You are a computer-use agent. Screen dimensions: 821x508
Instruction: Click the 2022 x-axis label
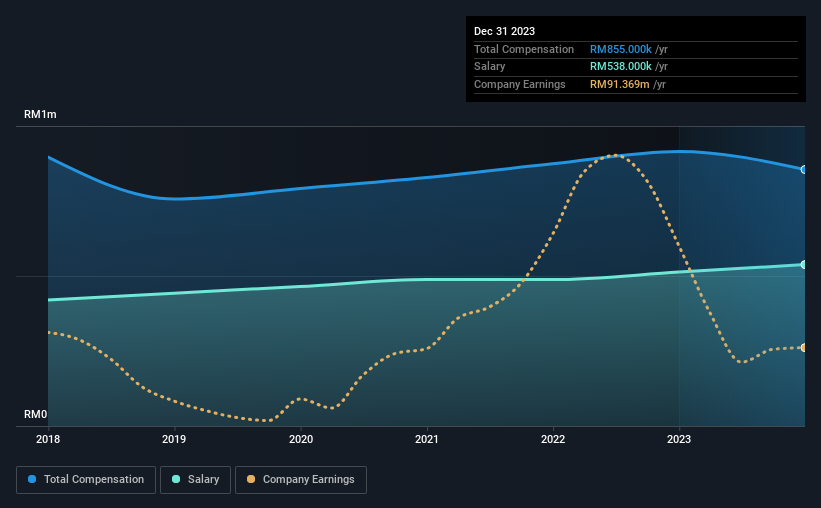point(553,439)
